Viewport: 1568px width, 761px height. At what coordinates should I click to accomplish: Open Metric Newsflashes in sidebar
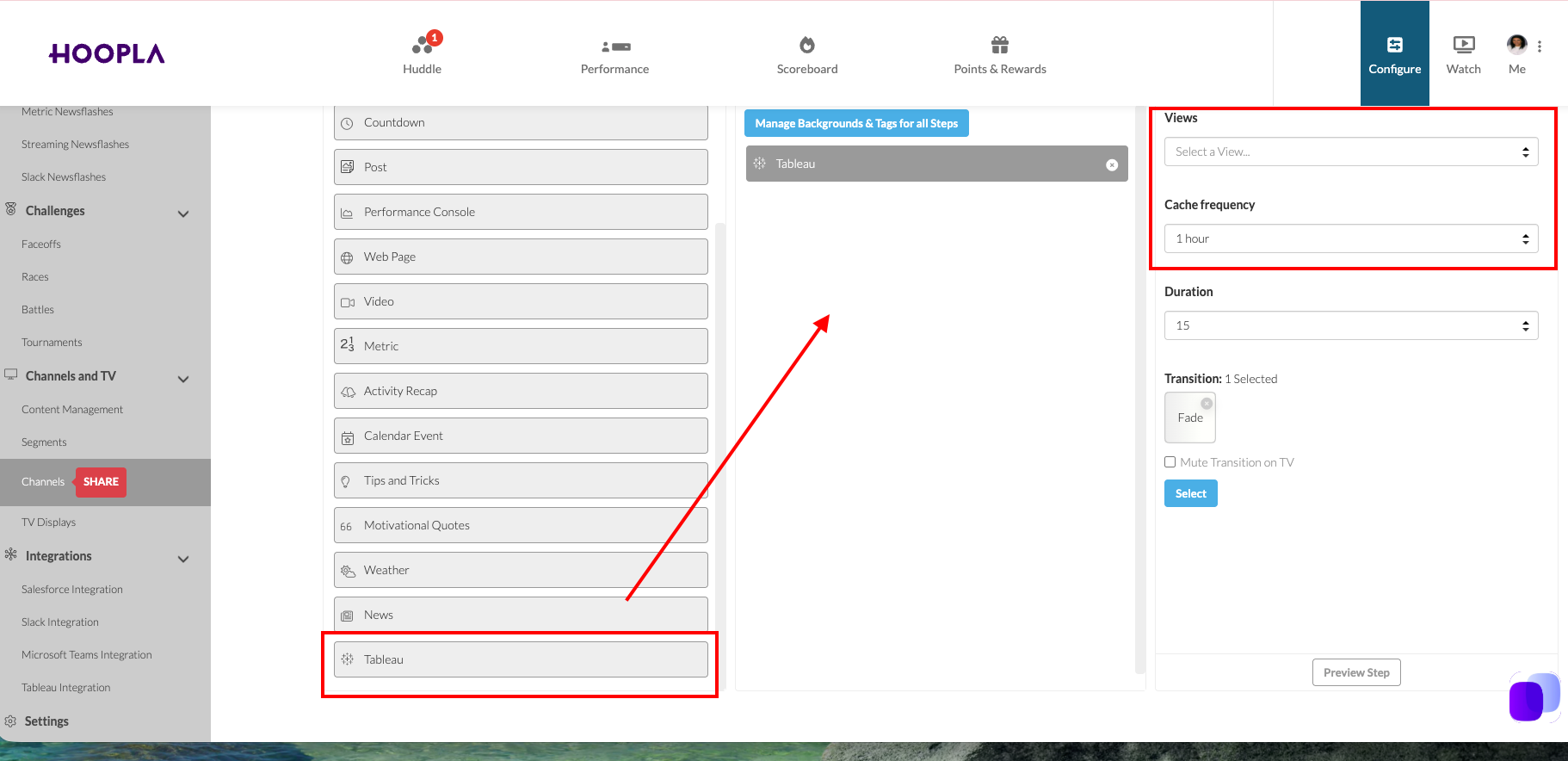67,112
